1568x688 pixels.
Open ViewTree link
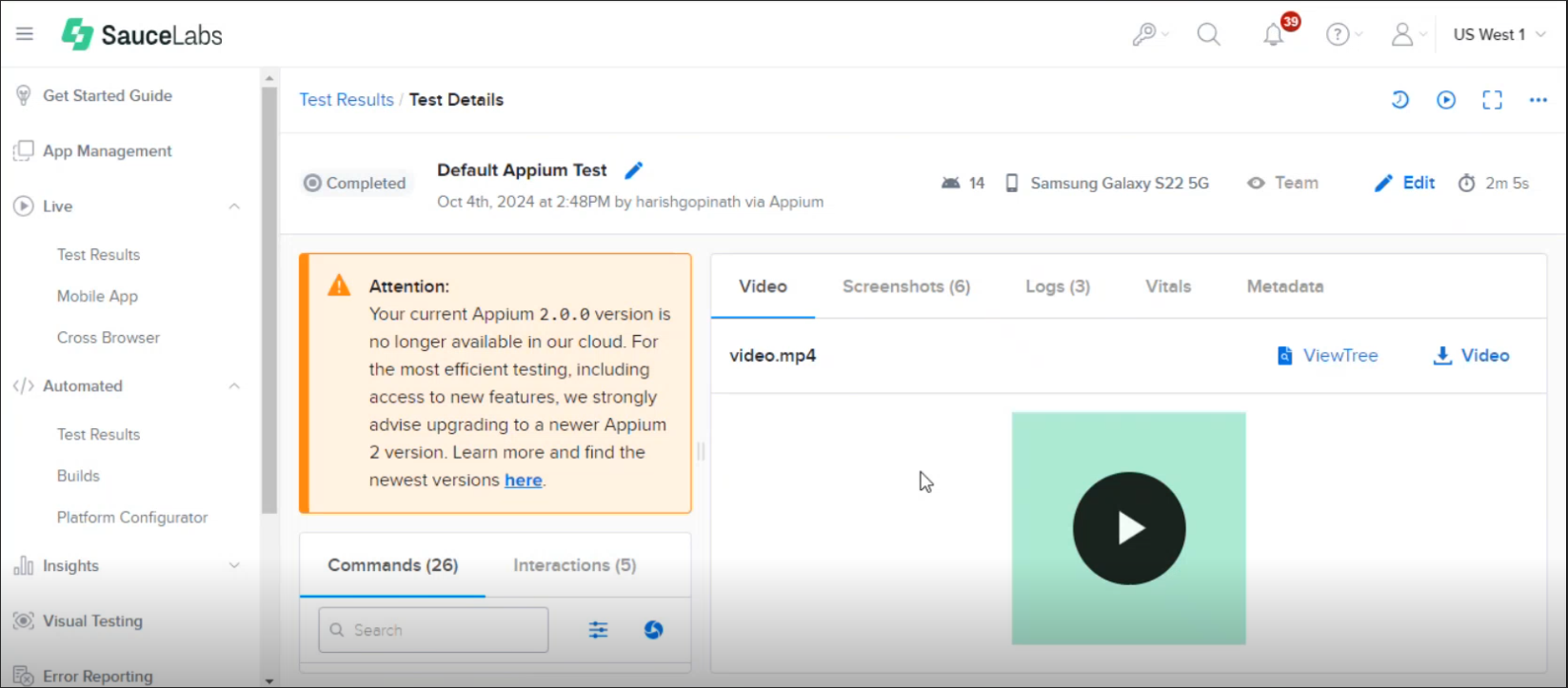1327,355
